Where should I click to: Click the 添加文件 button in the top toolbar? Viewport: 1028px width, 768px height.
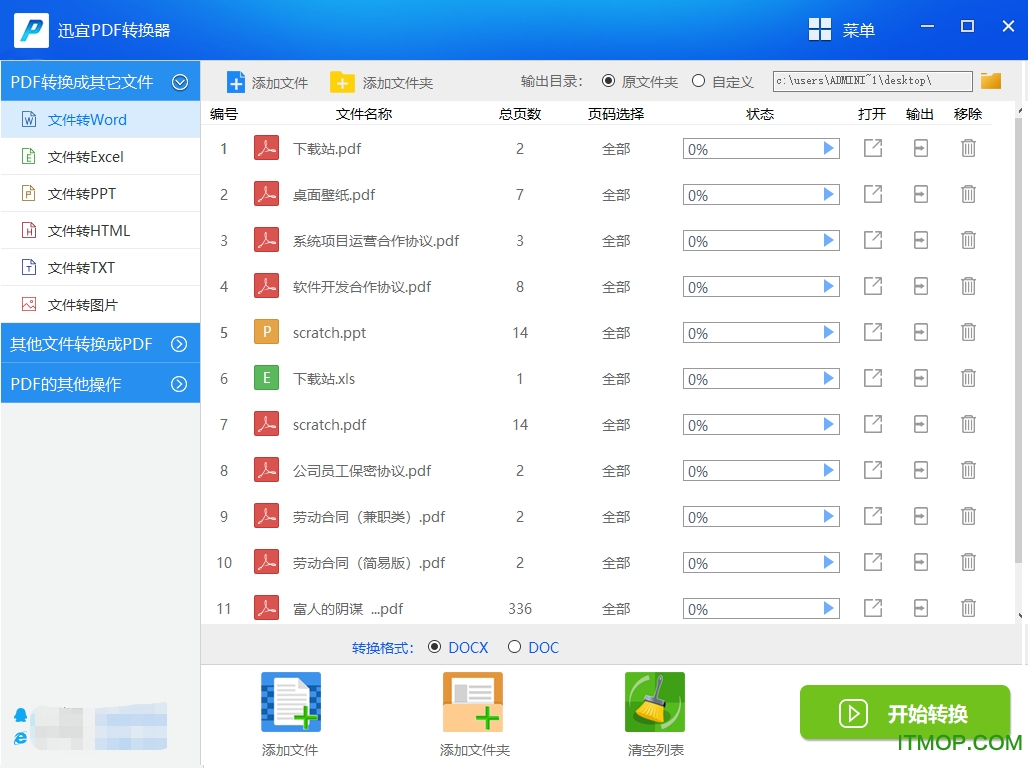[267, 81]
